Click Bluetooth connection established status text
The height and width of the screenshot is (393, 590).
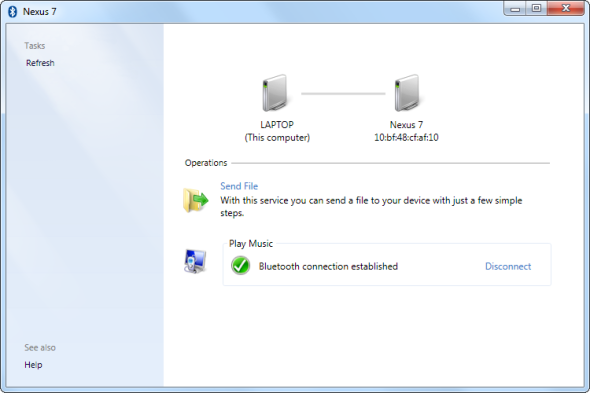[x=328, y=267]
